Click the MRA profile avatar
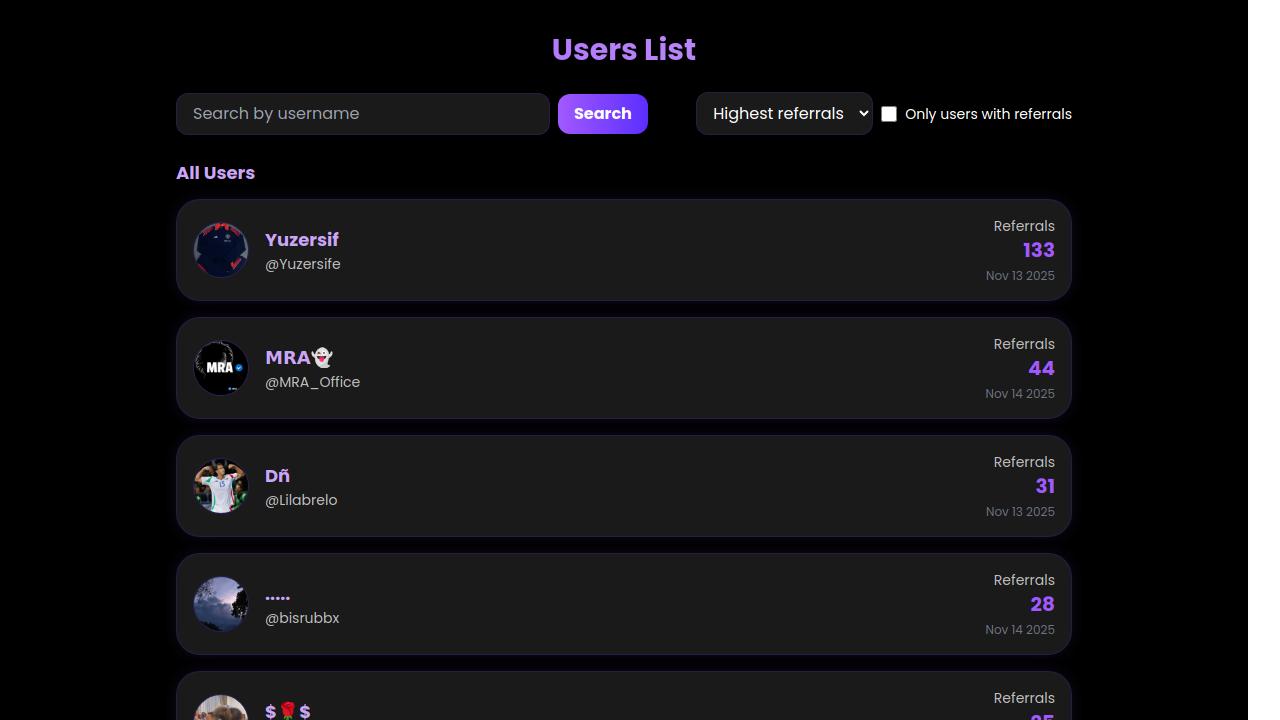 tap(221, 368)
